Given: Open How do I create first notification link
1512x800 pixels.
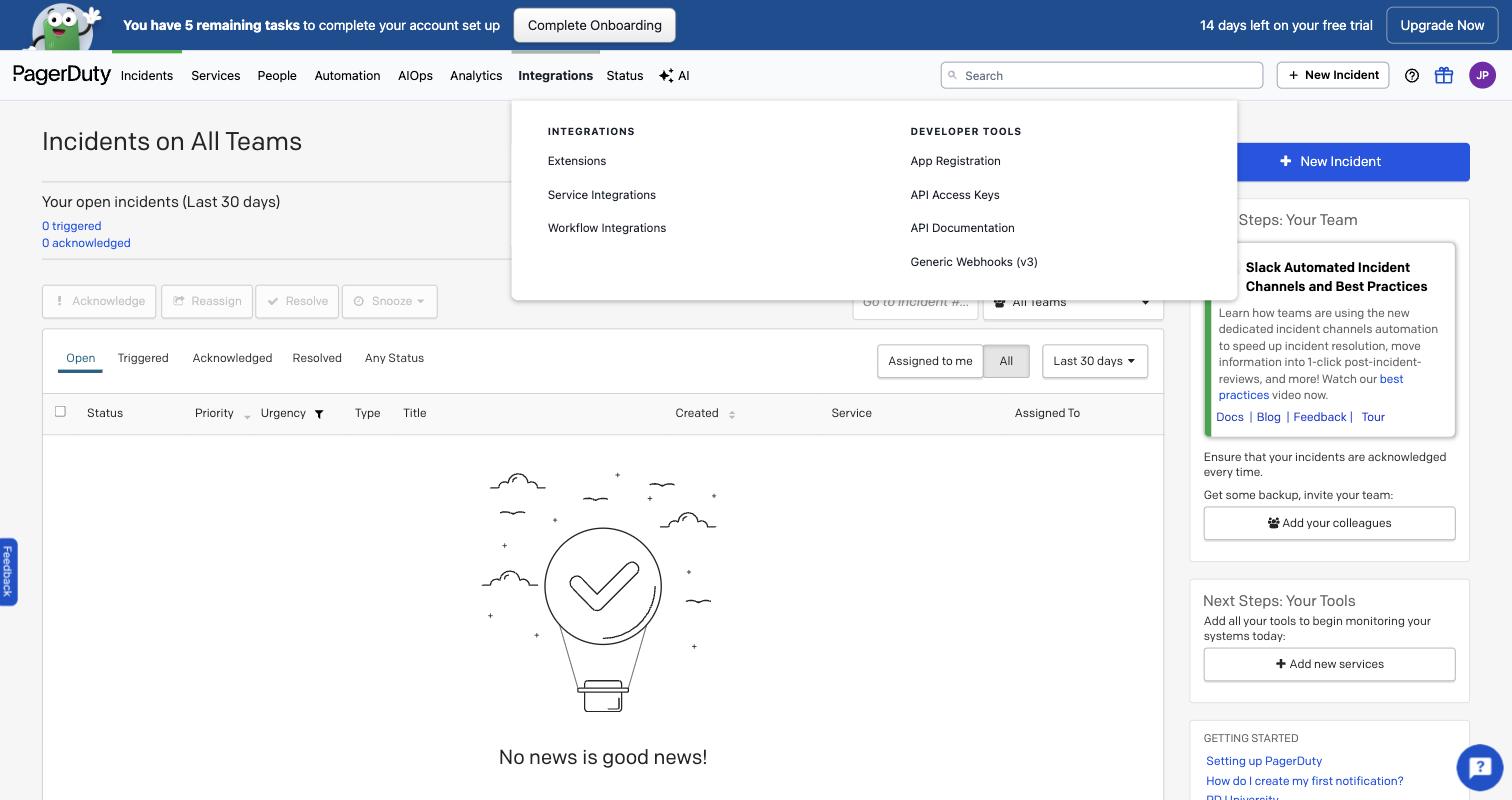Looking at the screenshot, I should (1305, 781).
